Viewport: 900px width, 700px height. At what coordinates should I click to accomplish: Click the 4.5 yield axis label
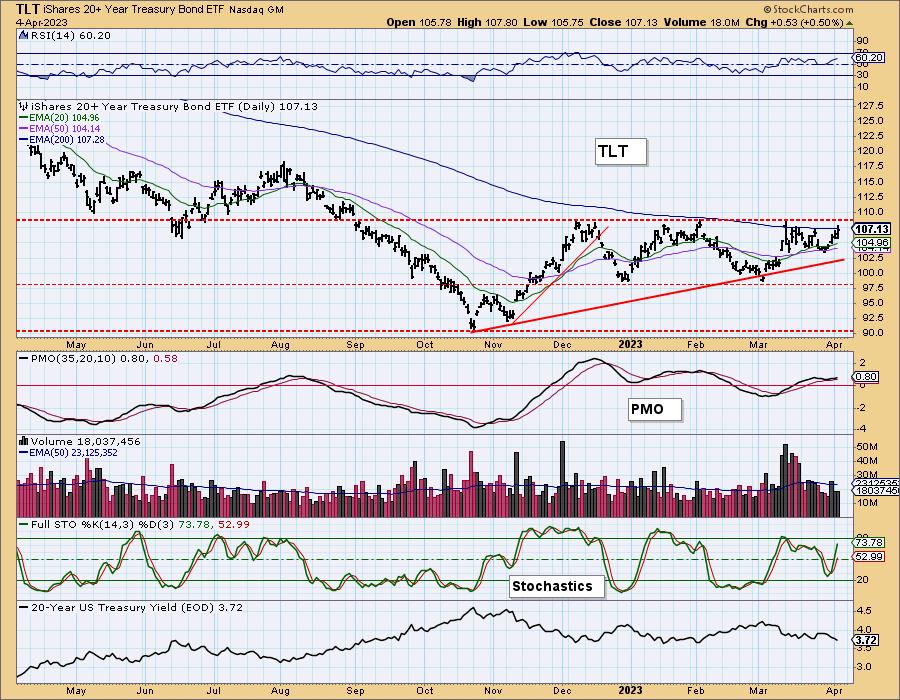coord(866,610)
